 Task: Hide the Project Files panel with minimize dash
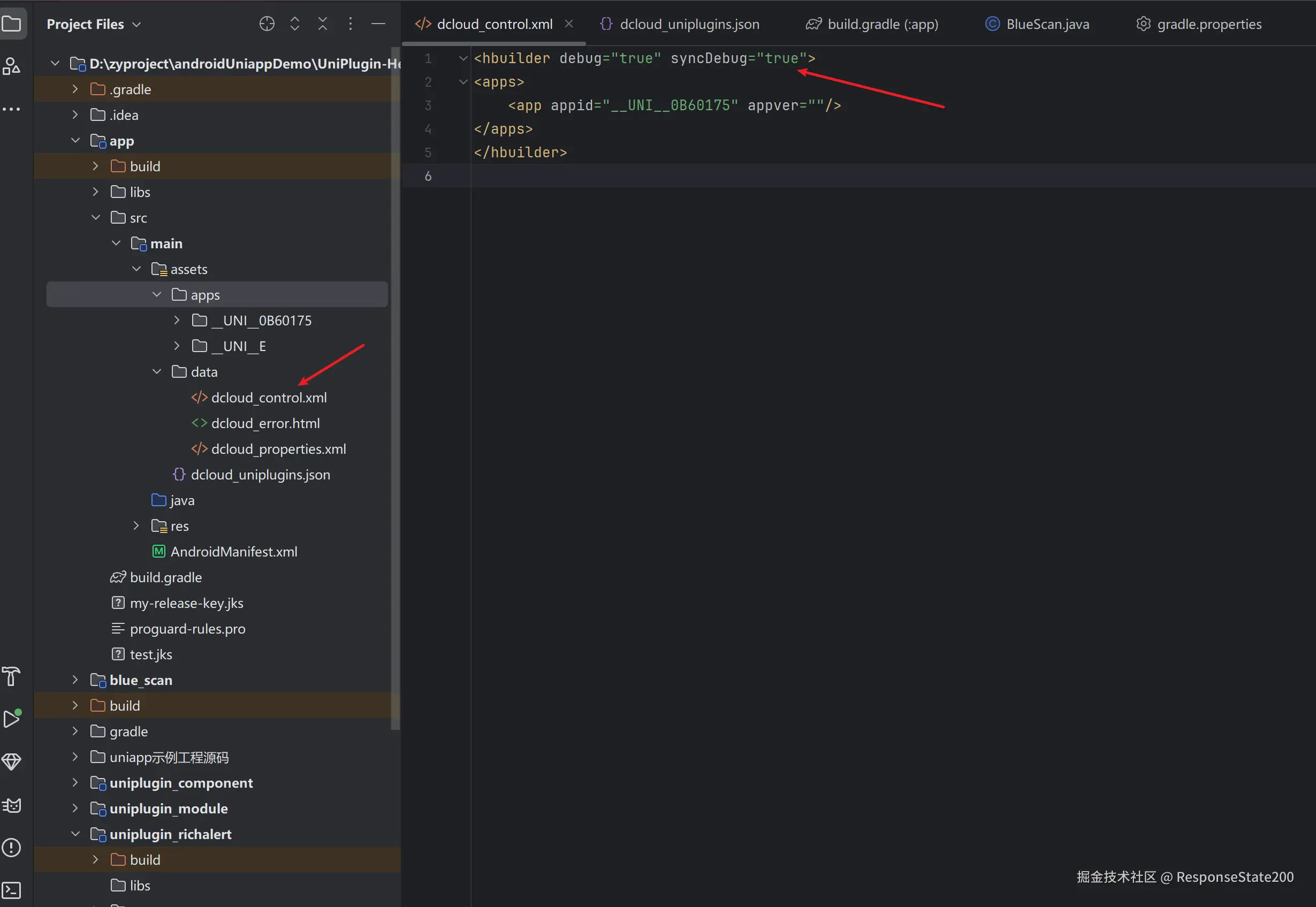click(378, 24)
